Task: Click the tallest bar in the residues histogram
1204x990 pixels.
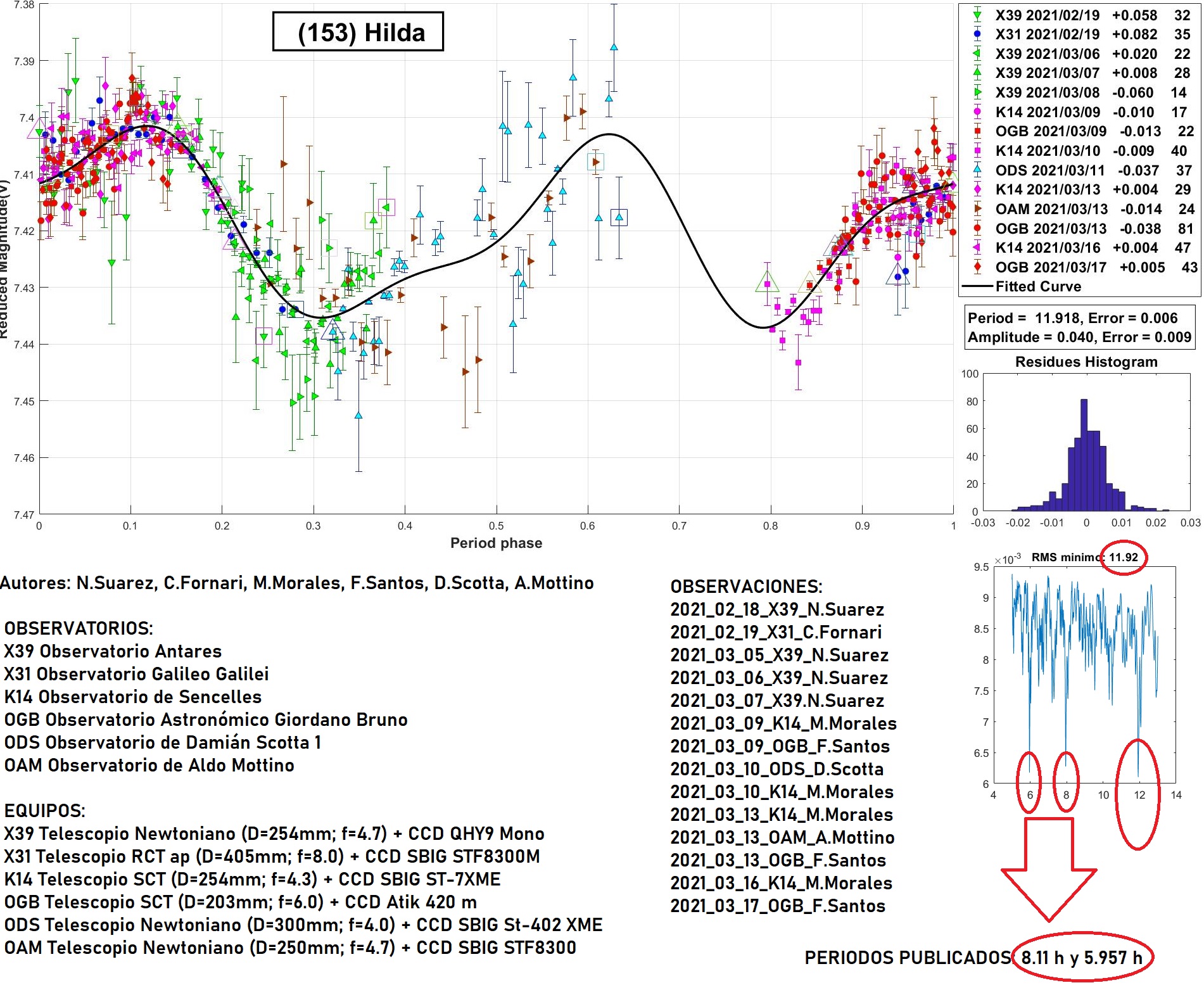Action: coord(1084,455)
